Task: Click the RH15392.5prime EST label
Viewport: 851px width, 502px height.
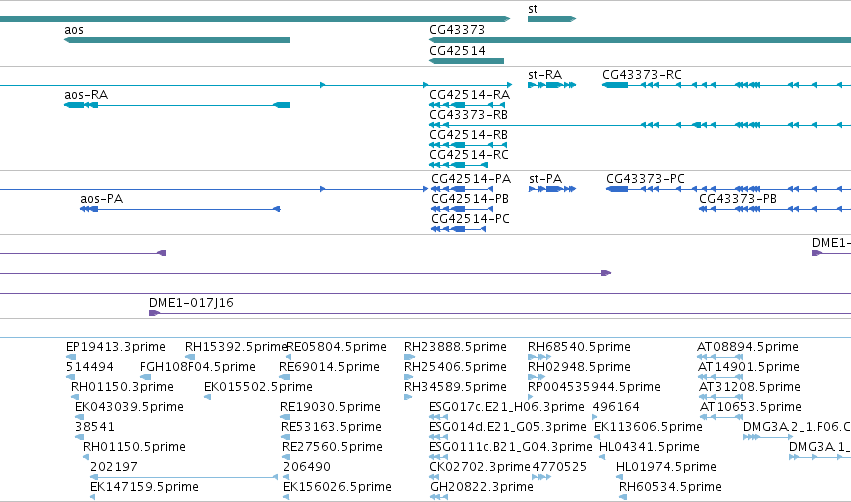Action: click(x=236, y=347)
